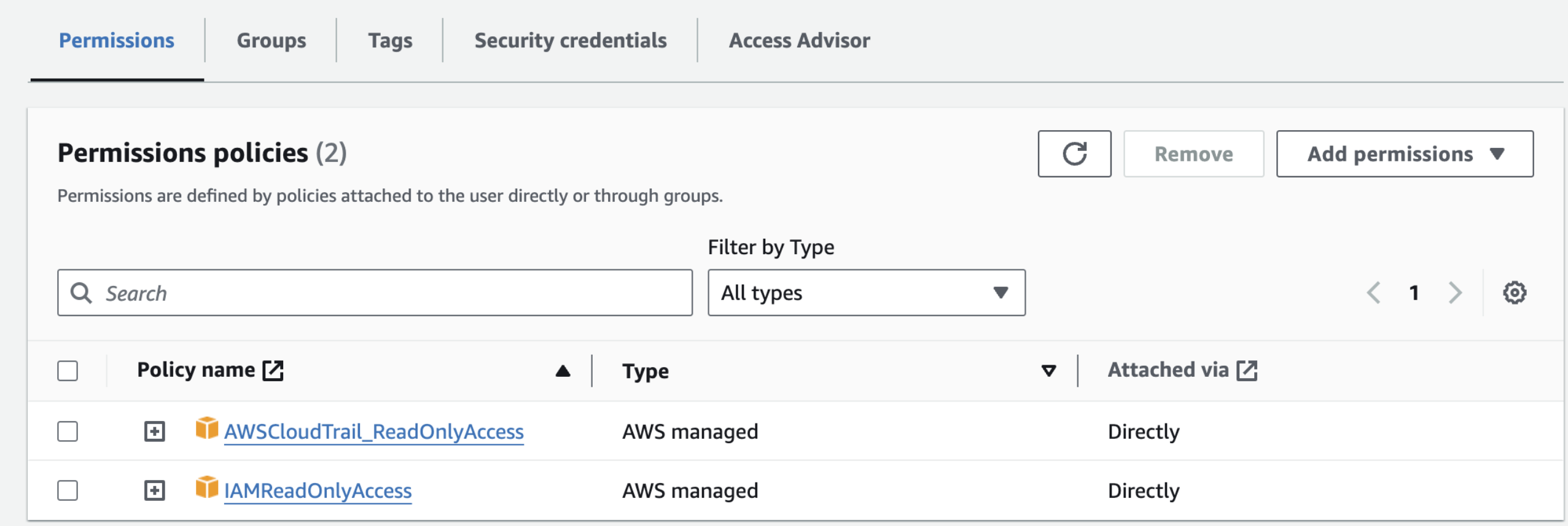Click external link icon beside Attached via
The height and width of the screenshot is (526, 1568).
click(1247, 370)
